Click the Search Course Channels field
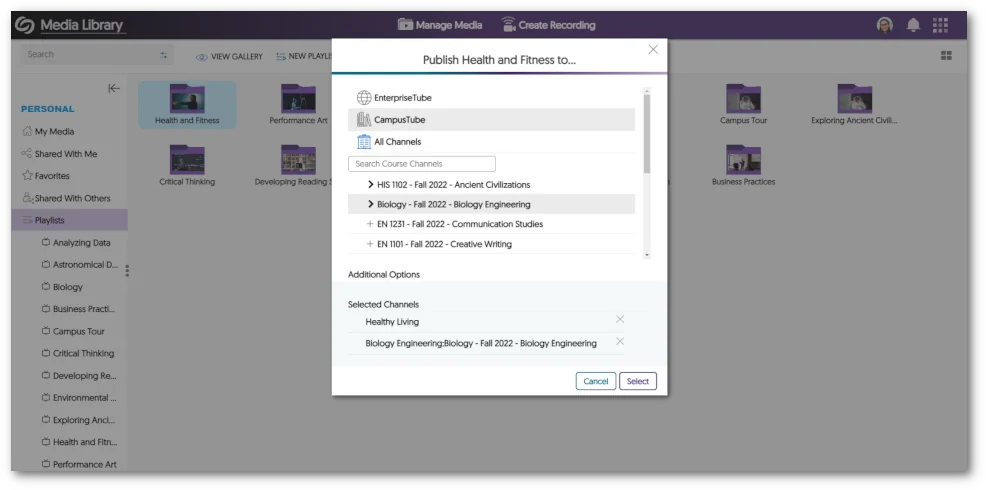 click(421, 164)
